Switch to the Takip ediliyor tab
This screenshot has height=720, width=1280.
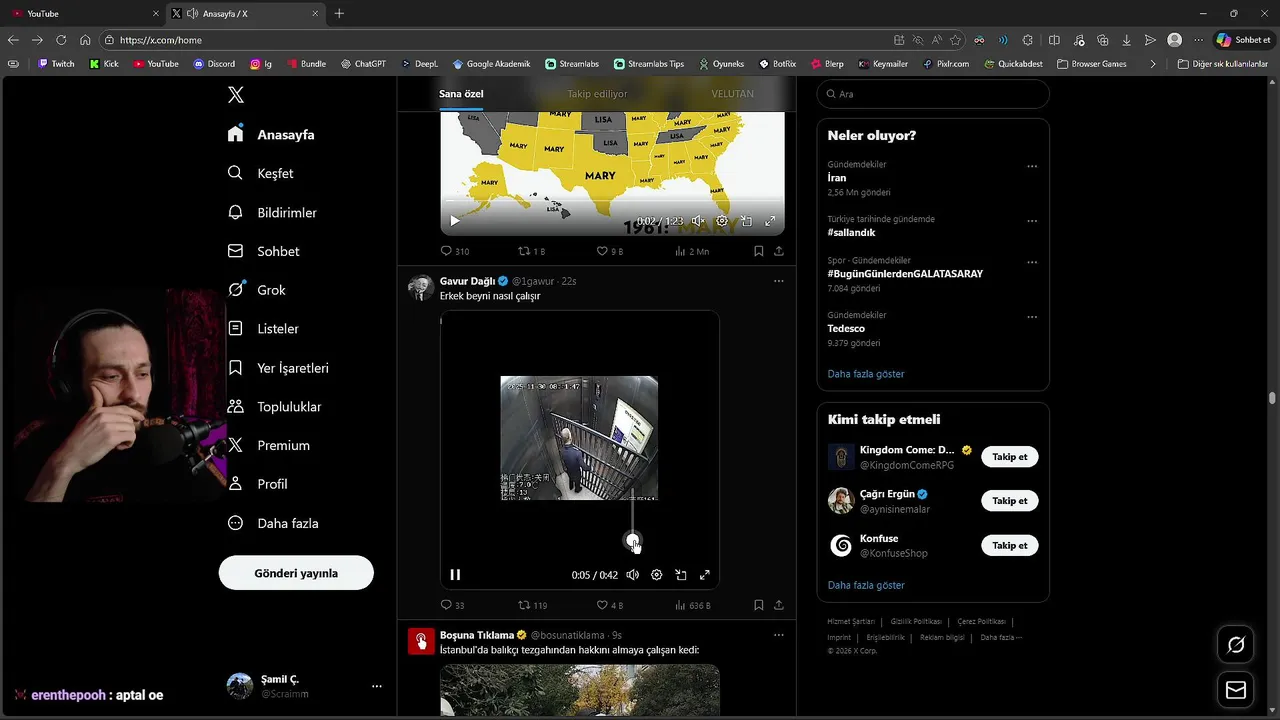coord(598,94)
